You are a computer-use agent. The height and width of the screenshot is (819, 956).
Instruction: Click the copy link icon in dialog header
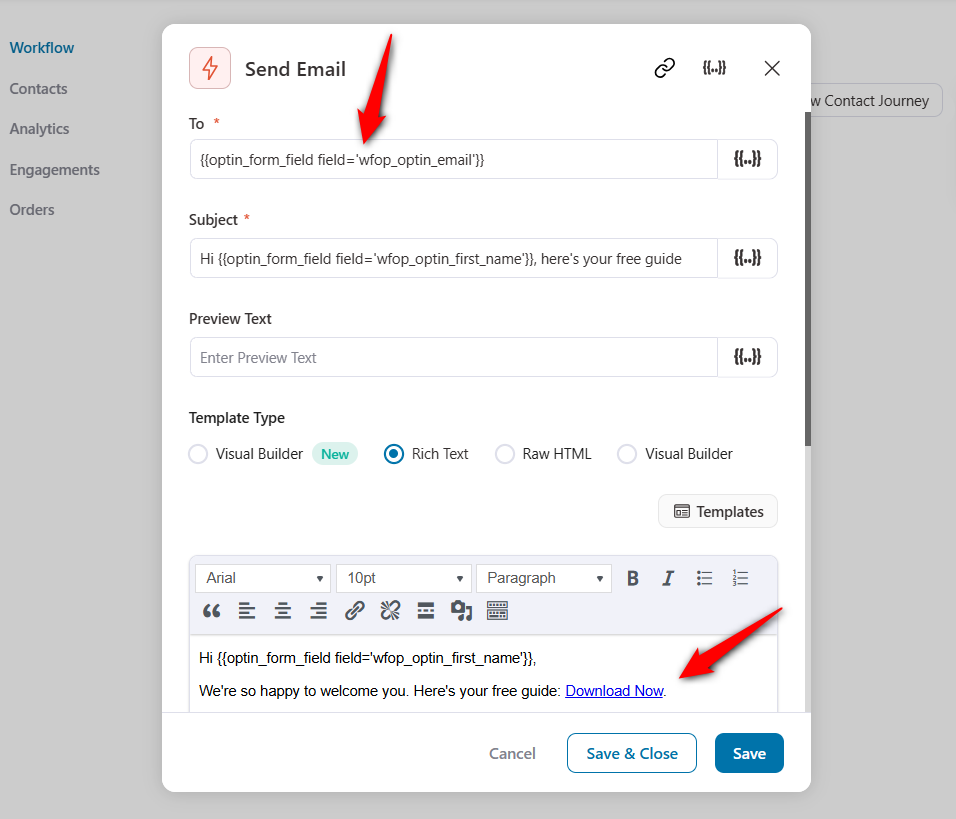665,68
